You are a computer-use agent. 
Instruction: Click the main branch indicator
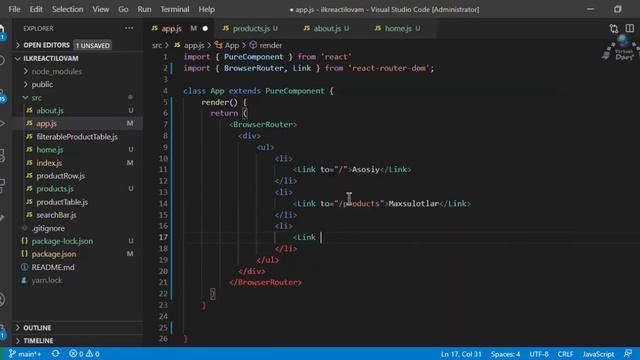25,354
